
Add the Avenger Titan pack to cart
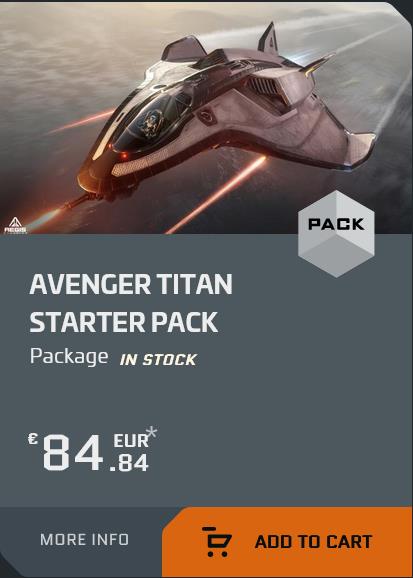coord(287,542)
